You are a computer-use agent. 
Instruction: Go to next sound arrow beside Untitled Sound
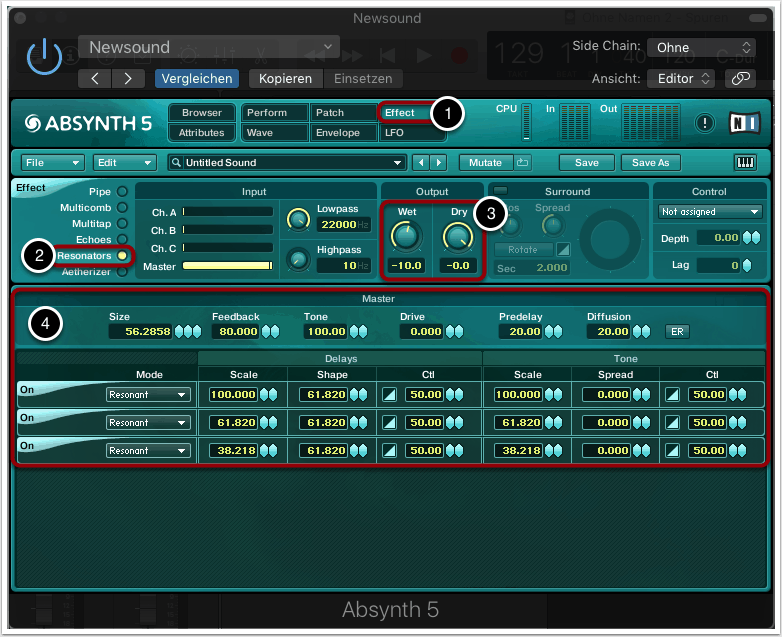[x=439, y=162]
